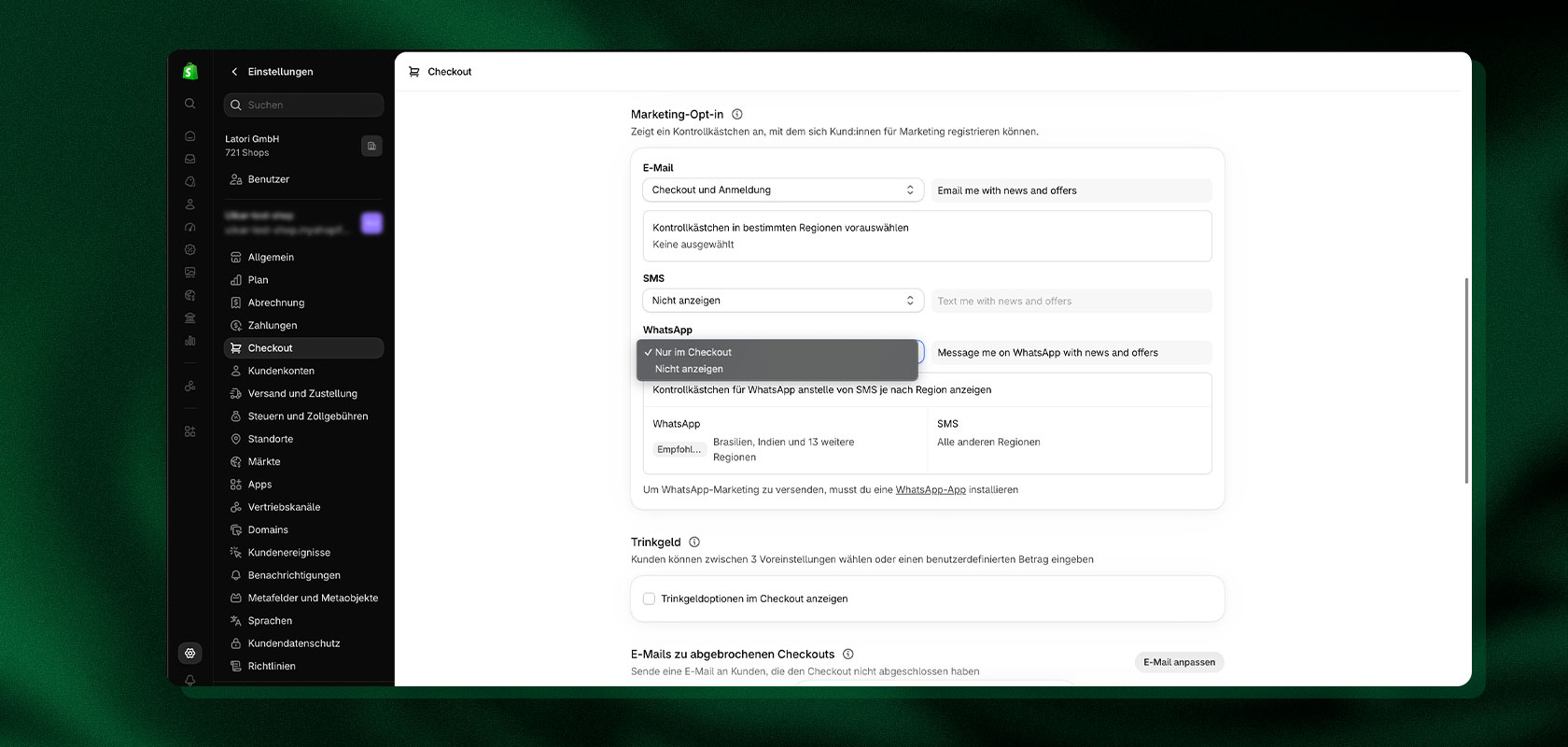This screenshot has height=747, width=1568.
Task: Open the Benutzer page
Action: (304, 179)
